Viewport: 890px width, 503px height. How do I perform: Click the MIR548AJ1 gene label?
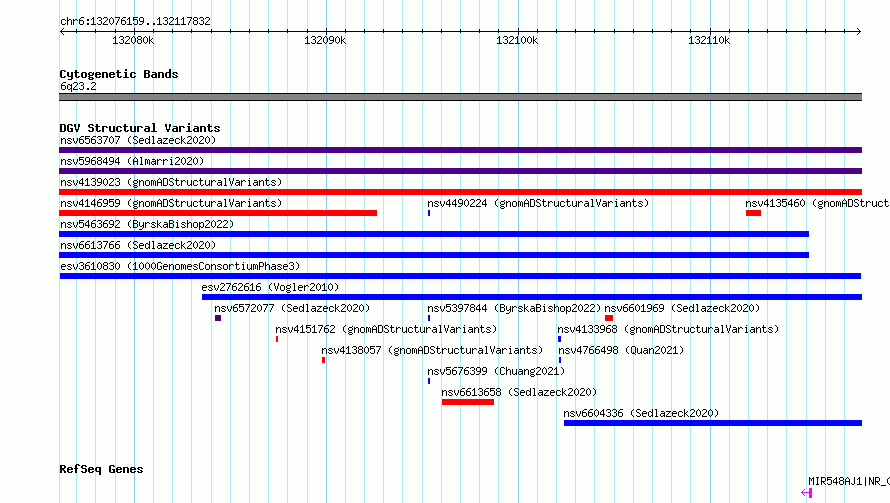pos(849,481)
